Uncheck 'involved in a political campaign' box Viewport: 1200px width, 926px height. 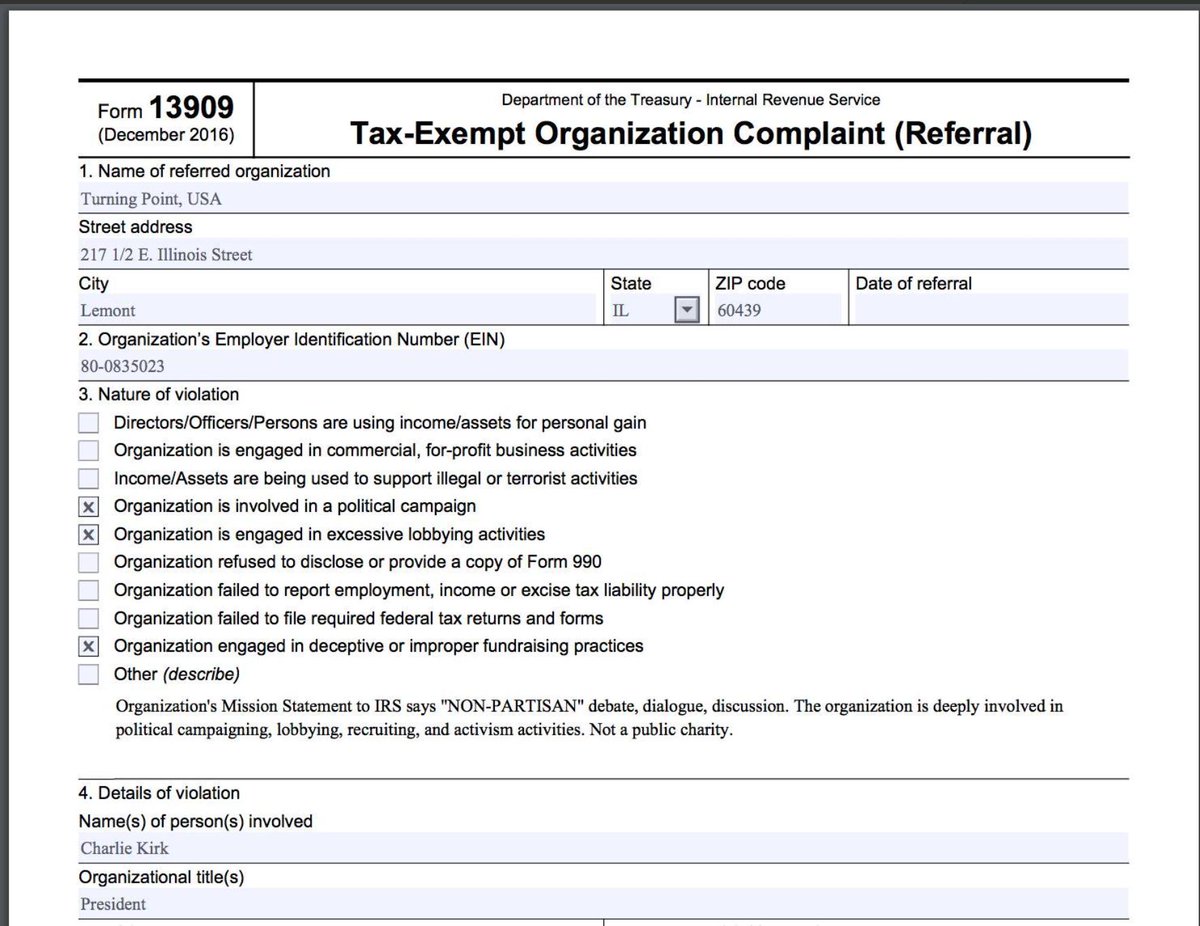[x=89, y=507]
